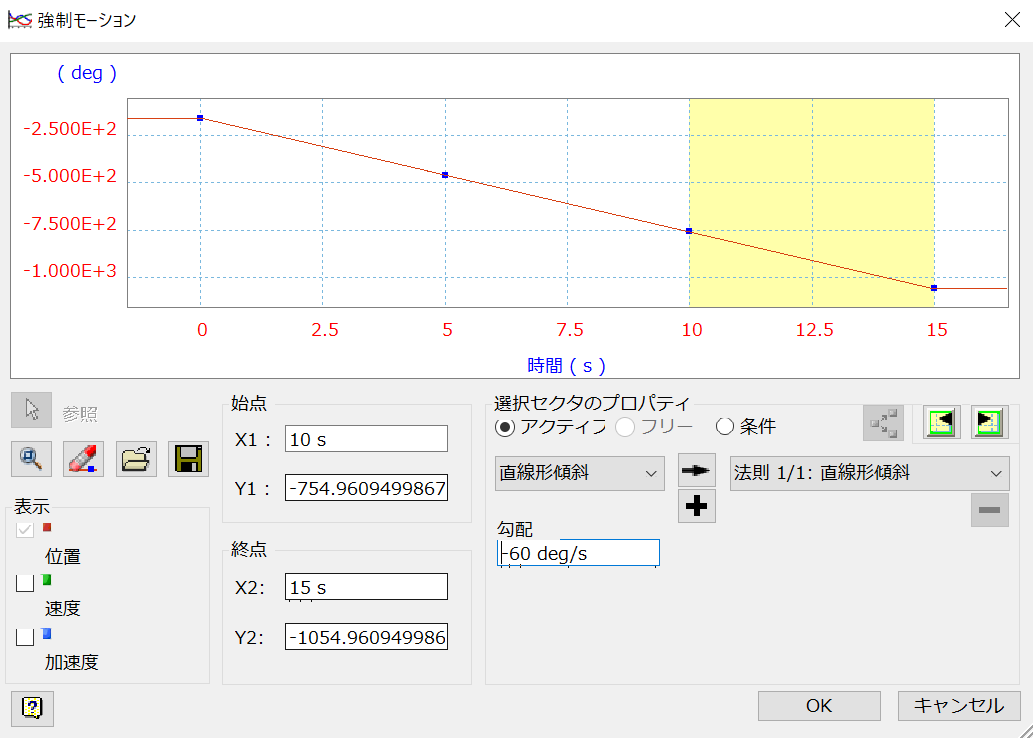Save the motion profile

[187, 460]
